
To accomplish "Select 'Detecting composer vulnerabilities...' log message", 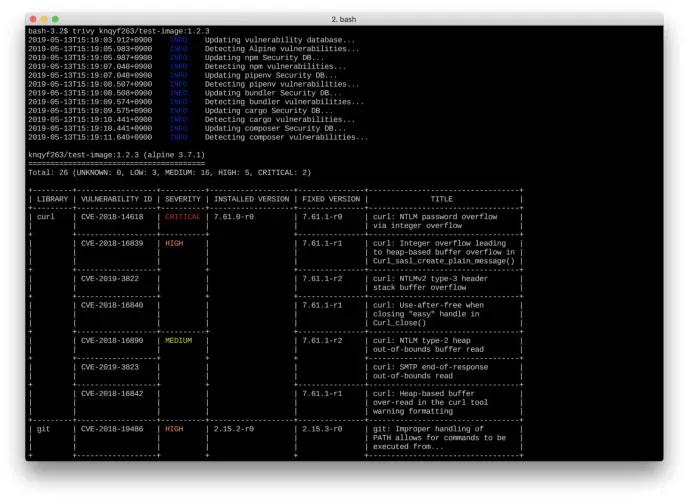I will pos(286,137).
